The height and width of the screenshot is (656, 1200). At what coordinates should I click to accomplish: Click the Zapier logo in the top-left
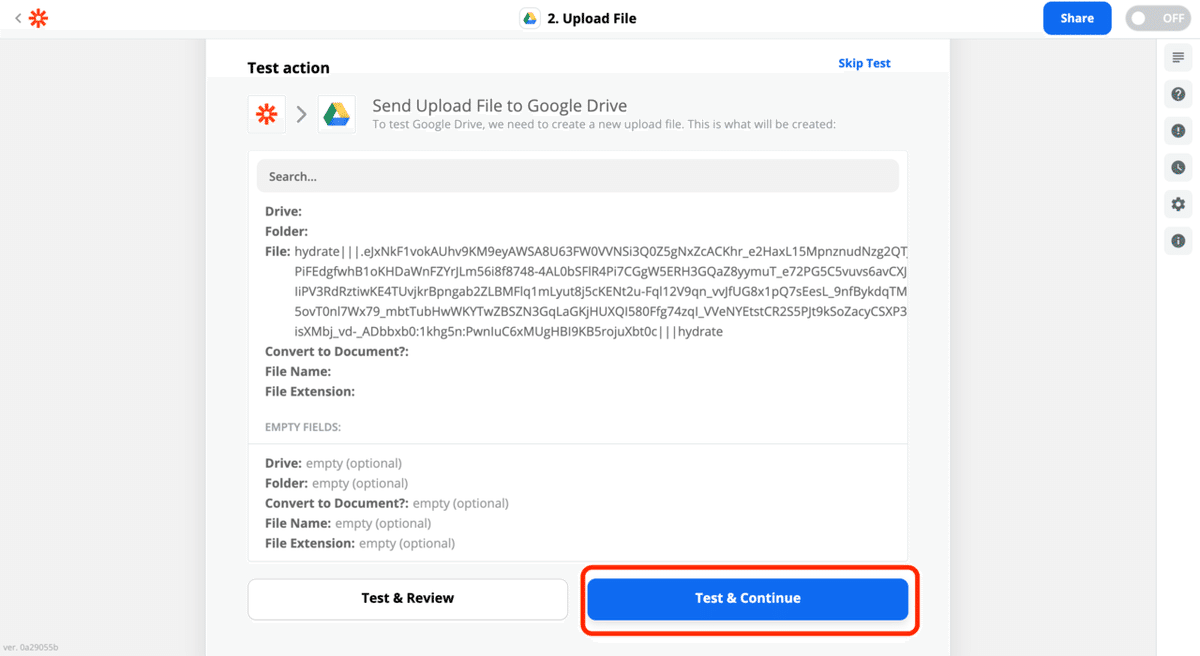(x=38, y=18)
